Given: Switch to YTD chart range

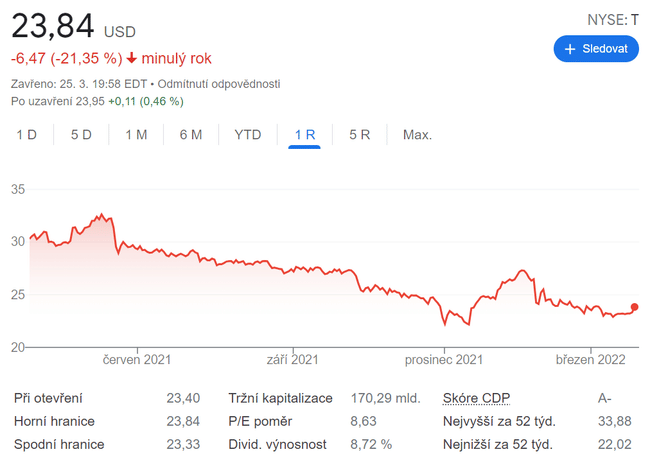Looking at the screenshot, I should click(247, 134).
